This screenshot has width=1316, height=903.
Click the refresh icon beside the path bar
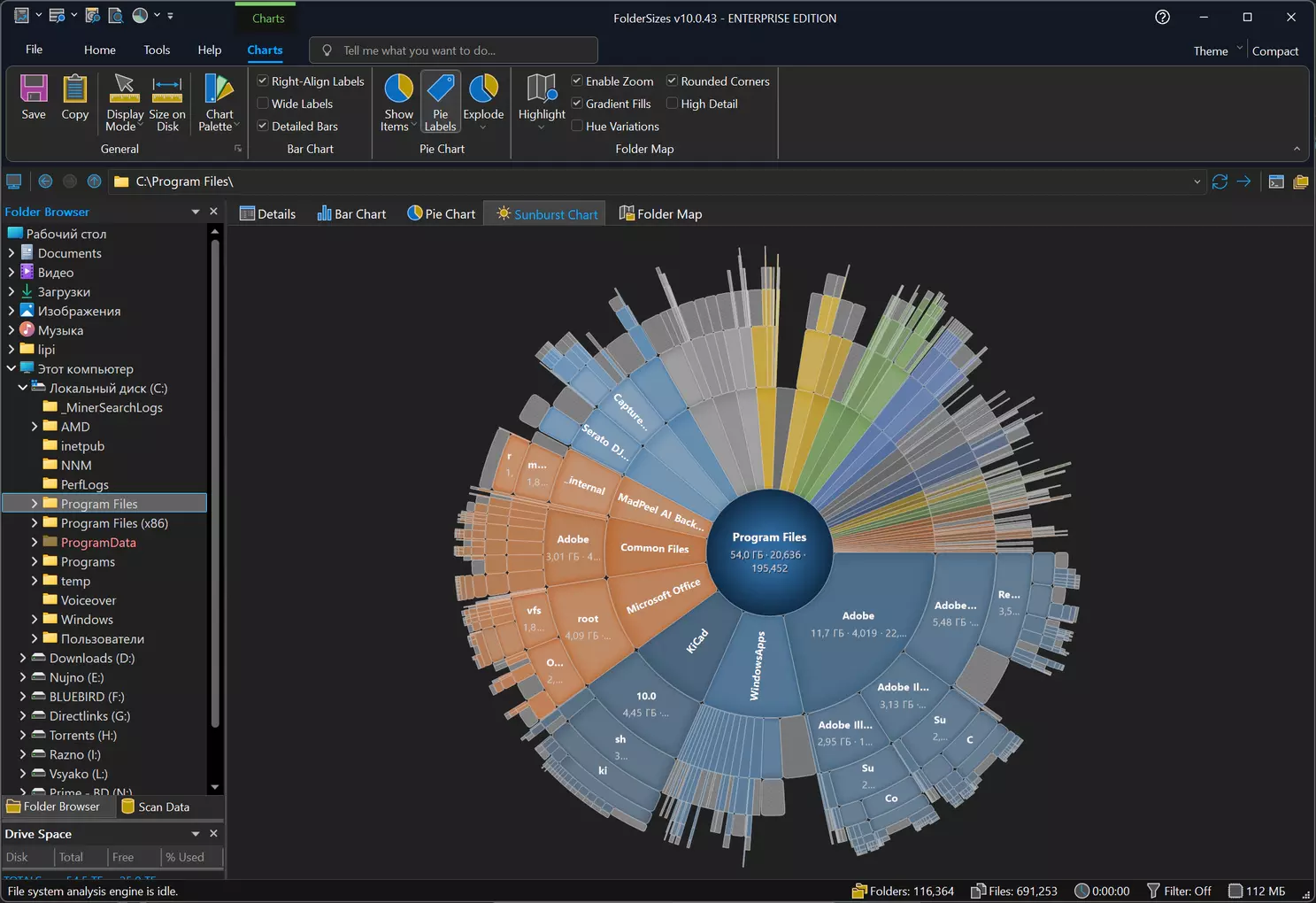[1220, 181]
